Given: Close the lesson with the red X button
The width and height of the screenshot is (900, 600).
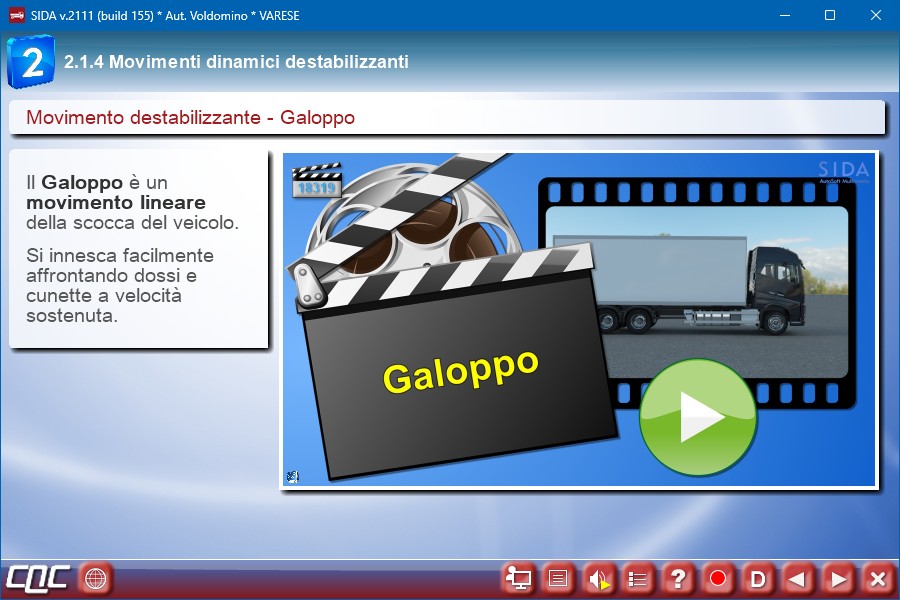Looking at the screenshot, I should (x=878, y=578).
